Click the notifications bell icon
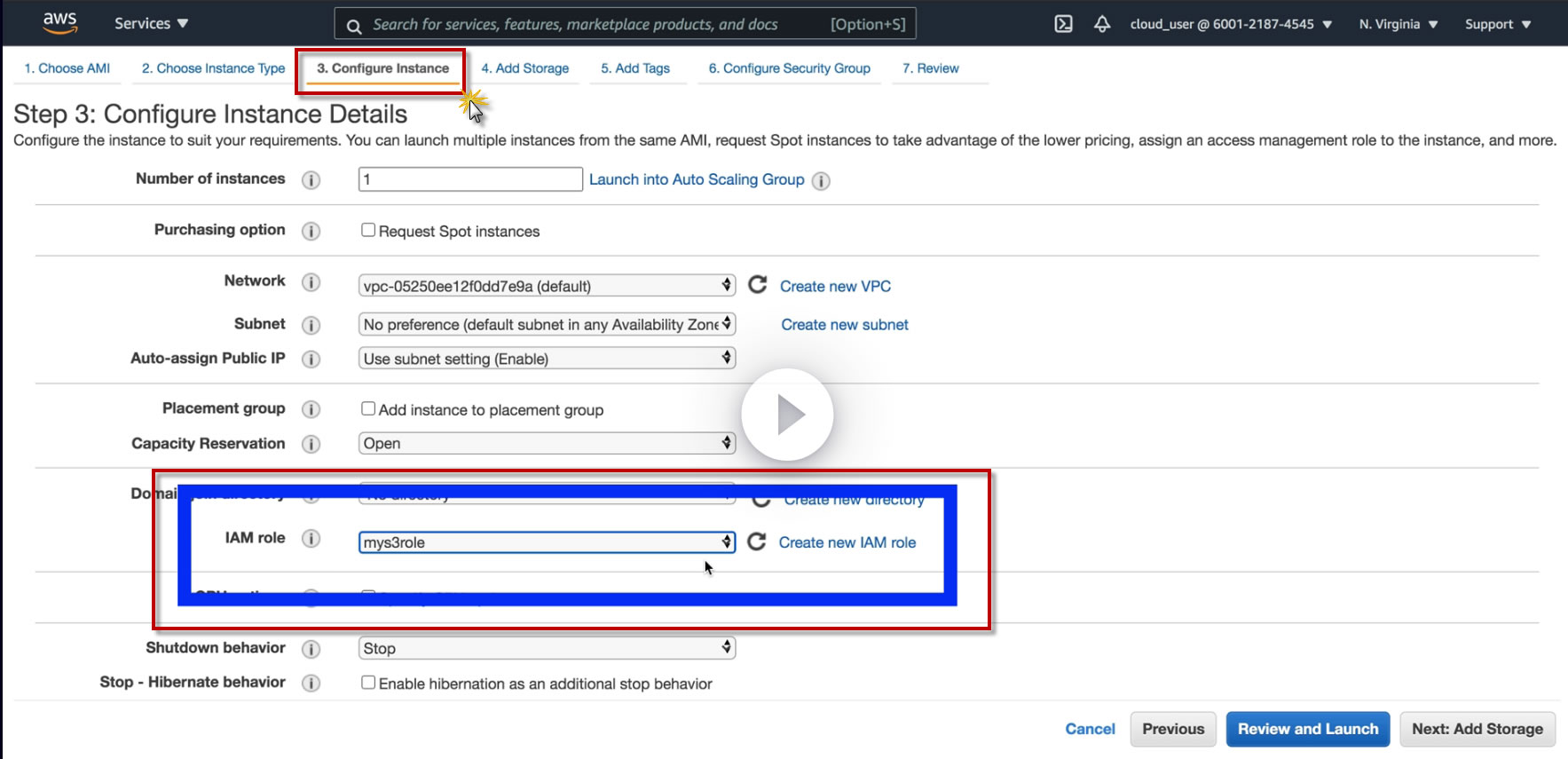This screenshot has width=1568, height=759. click(1102, 24)
